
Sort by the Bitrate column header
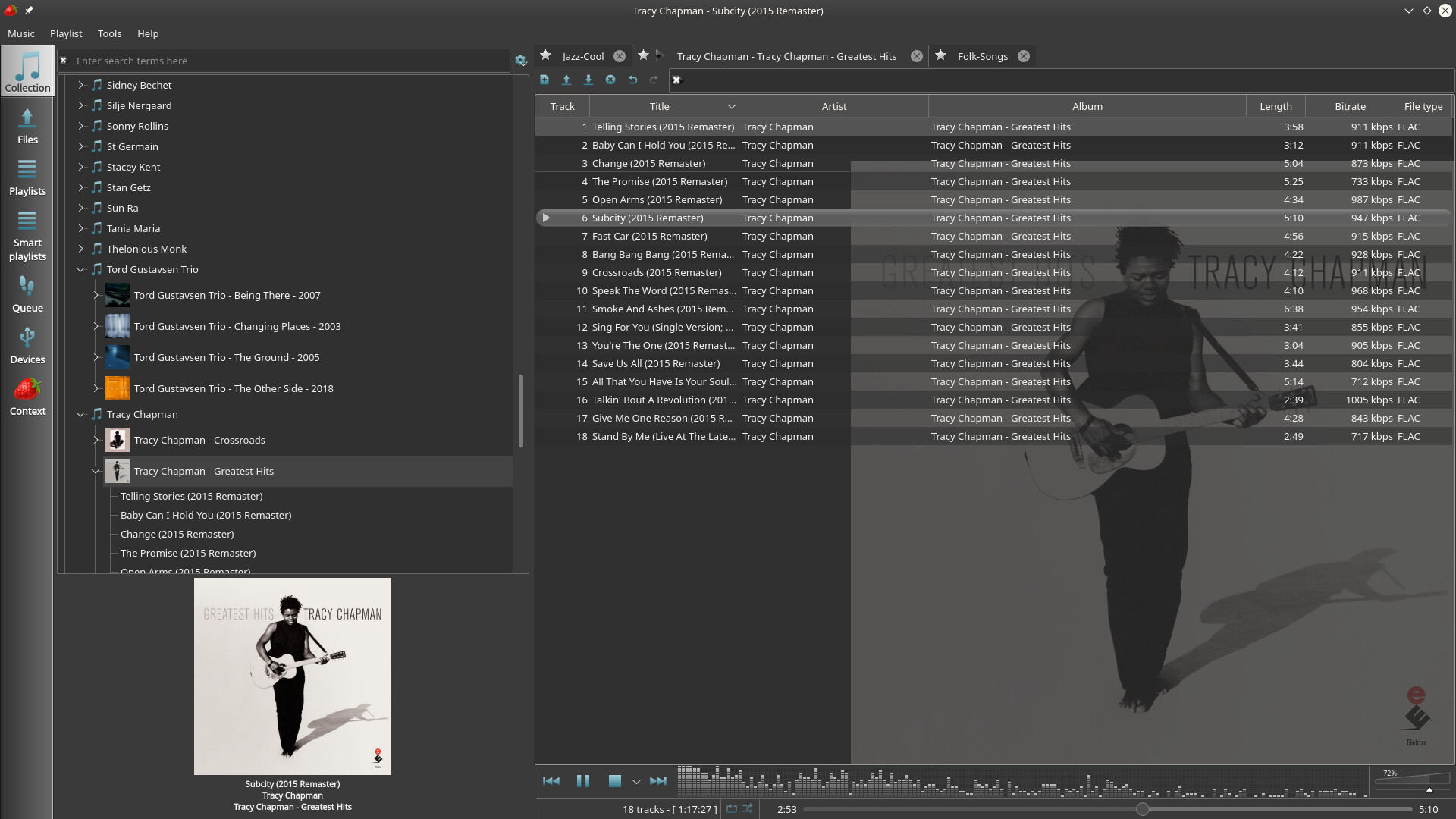click(1350, 107)
